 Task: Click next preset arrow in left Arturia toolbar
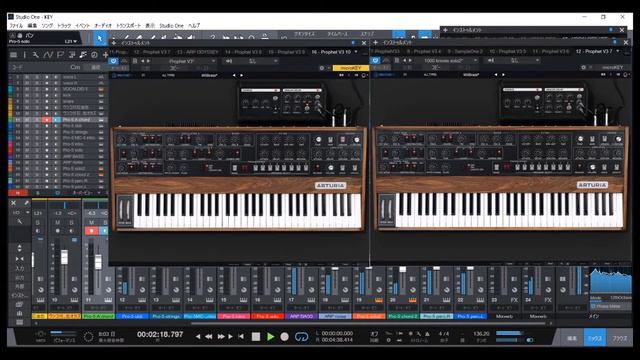click(x=242, y=76)
